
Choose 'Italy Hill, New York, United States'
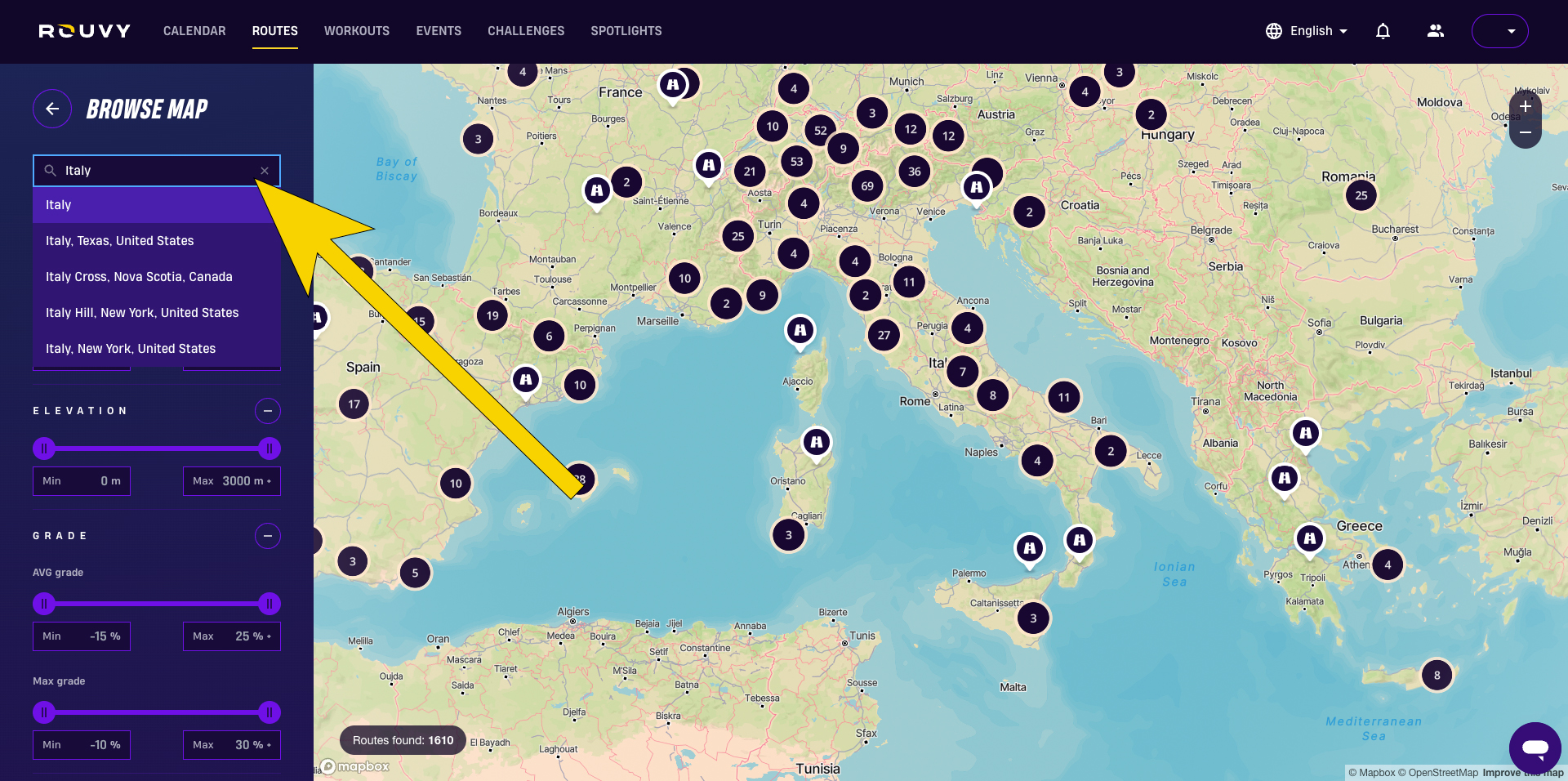[x=157, y=313]
